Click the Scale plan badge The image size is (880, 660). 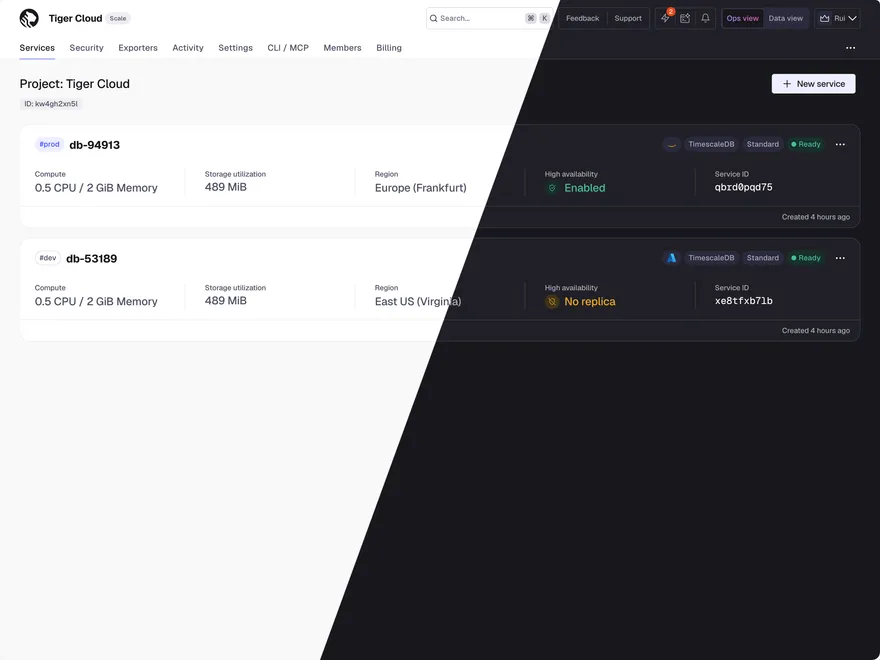[118, 19]
